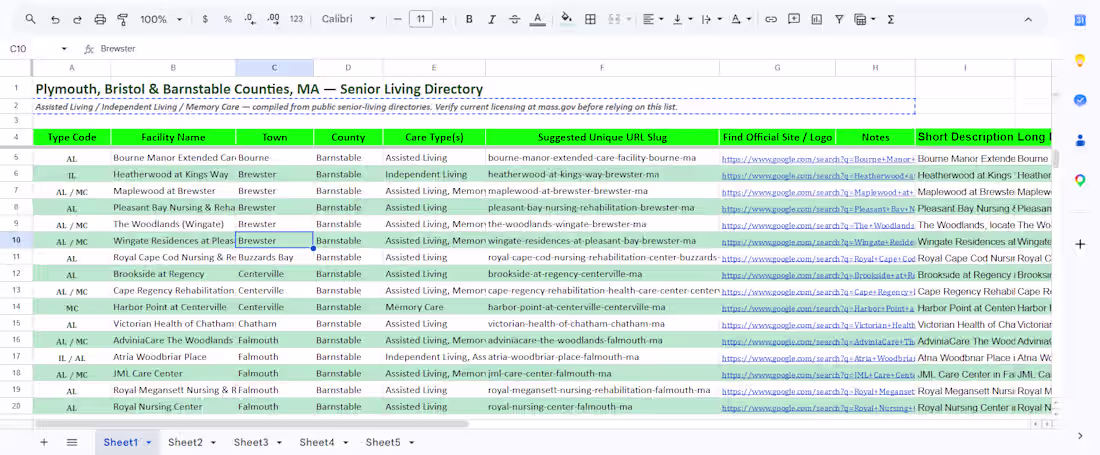Viewport: 1100px width, 455px height.
Task: Open the functions sigma menu
Action: coord(891,20)
